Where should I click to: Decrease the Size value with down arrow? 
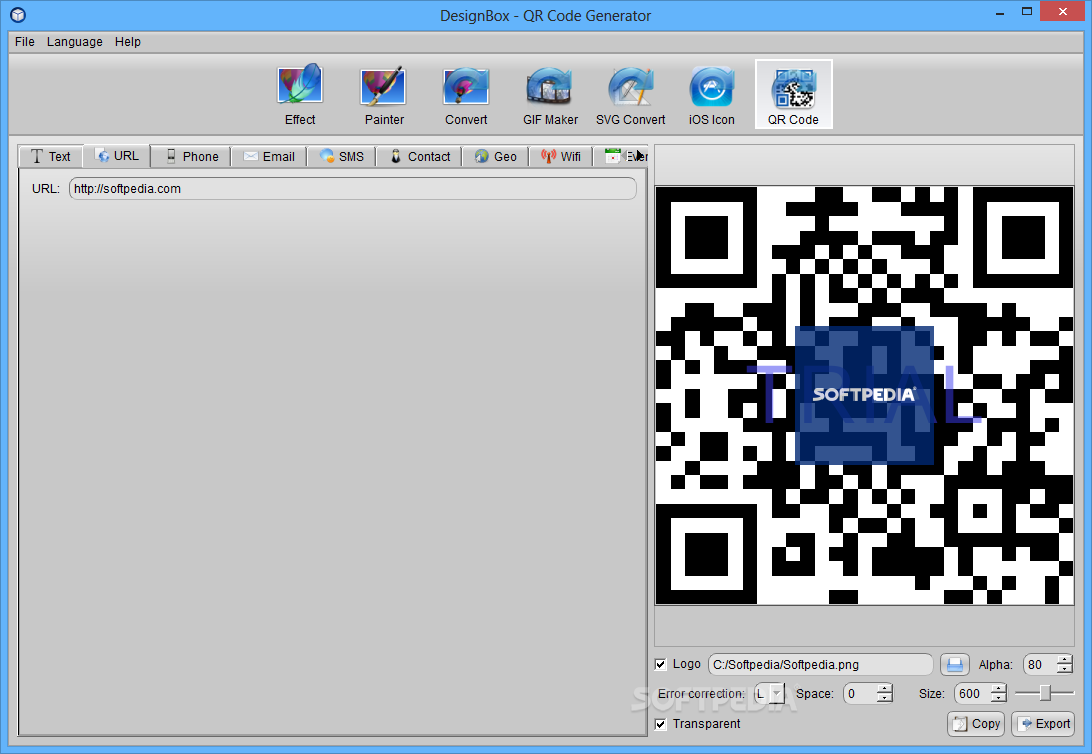tap(999, 698)
